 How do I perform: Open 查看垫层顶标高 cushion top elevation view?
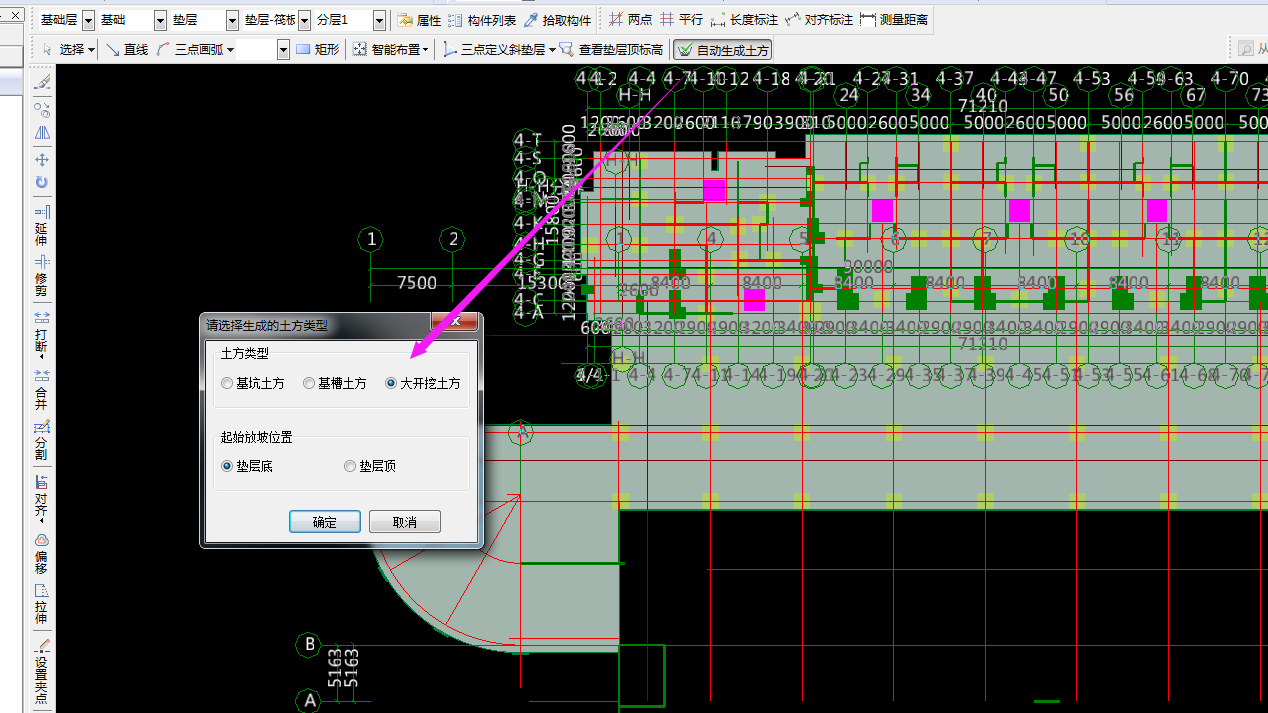pos(612,49)
